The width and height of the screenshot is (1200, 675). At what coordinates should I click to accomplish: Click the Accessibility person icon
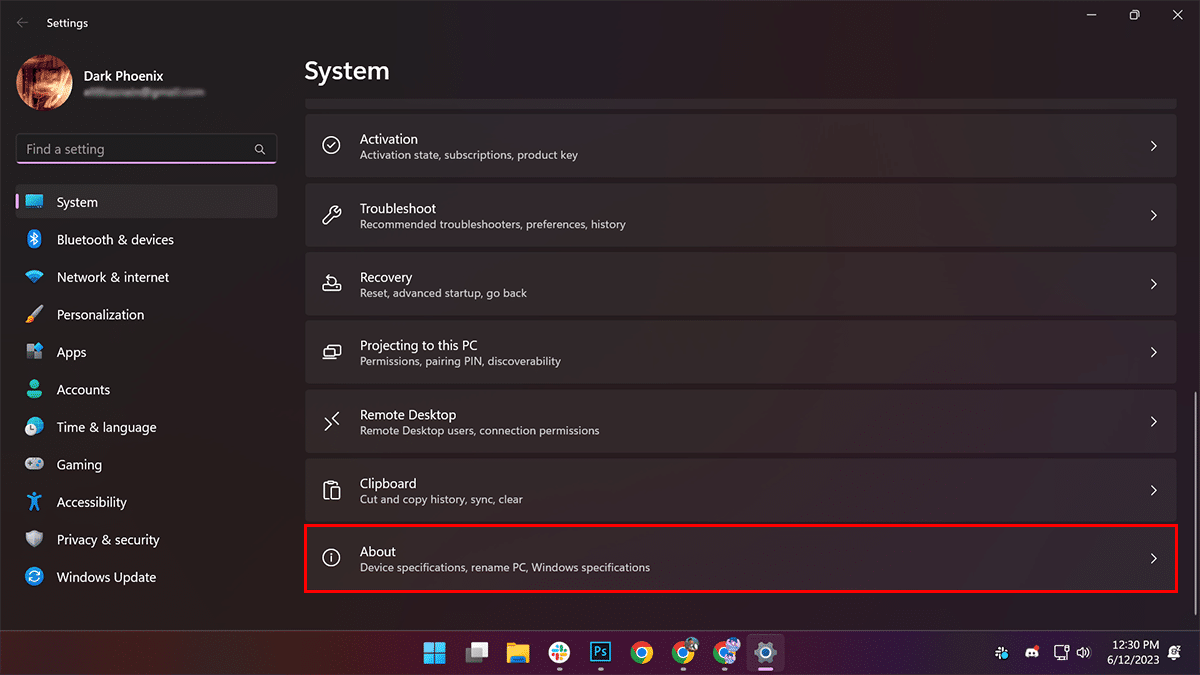34,502
